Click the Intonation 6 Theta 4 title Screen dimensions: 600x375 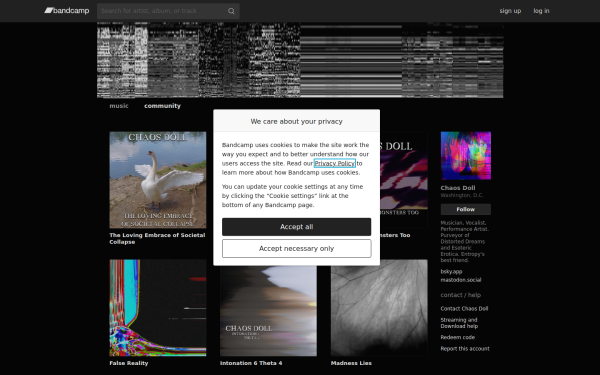[251, 363]
